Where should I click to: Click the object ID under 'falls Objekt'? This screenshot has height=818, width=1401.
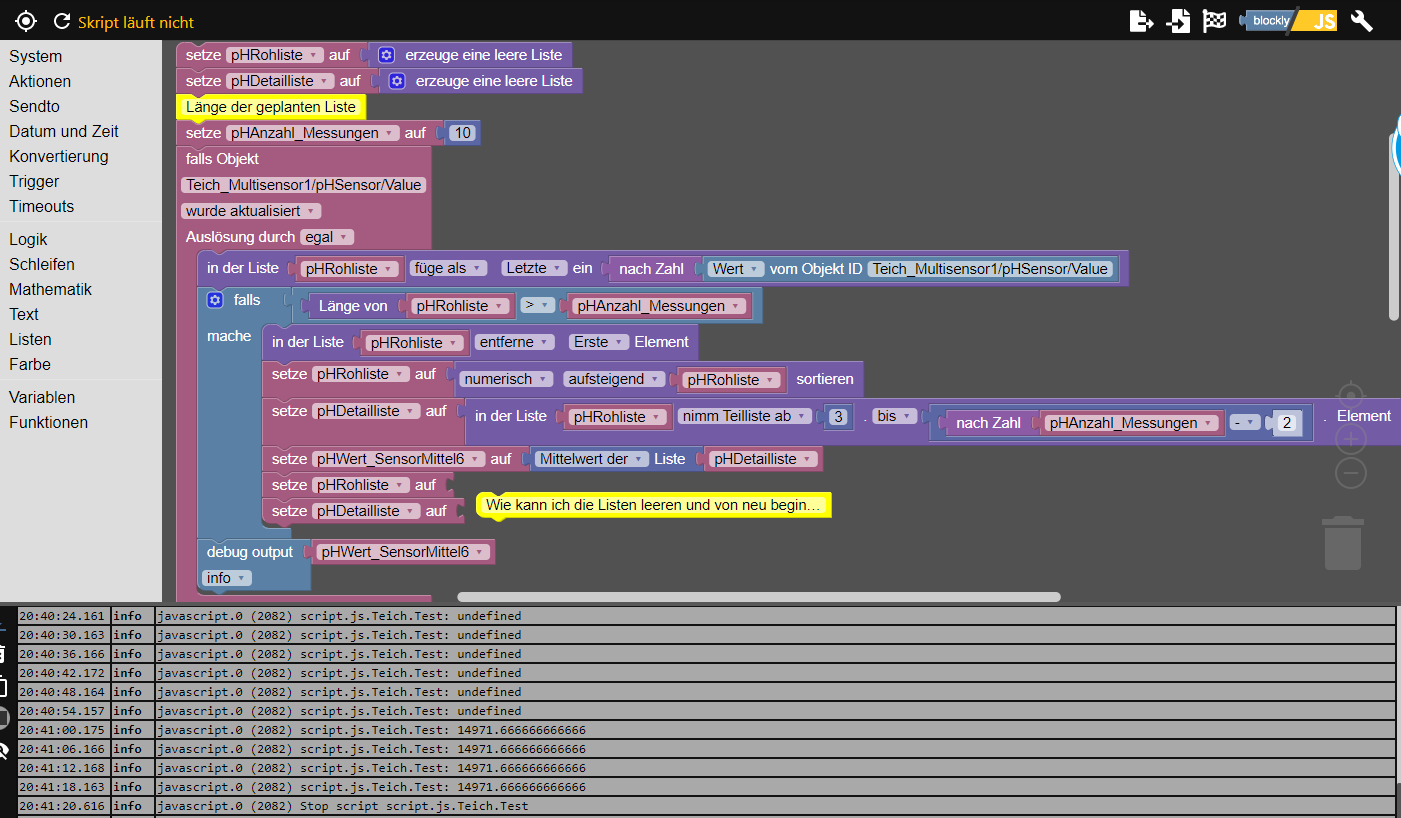(x=304, y=185)
